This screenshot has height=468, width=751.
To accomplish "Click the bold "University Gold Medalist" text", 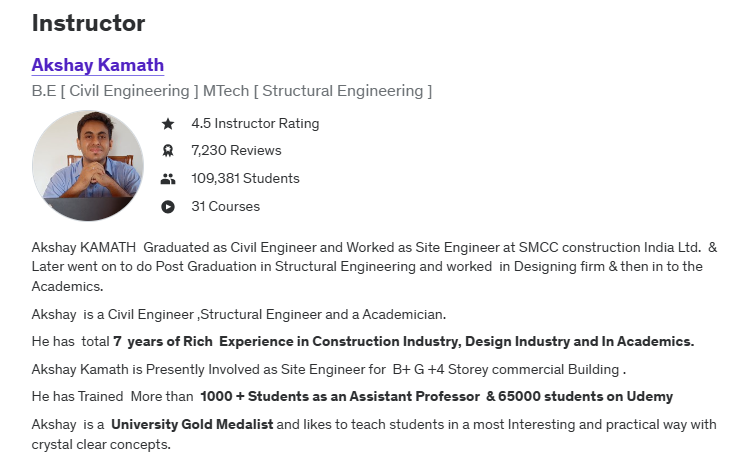I will point(192,424).
